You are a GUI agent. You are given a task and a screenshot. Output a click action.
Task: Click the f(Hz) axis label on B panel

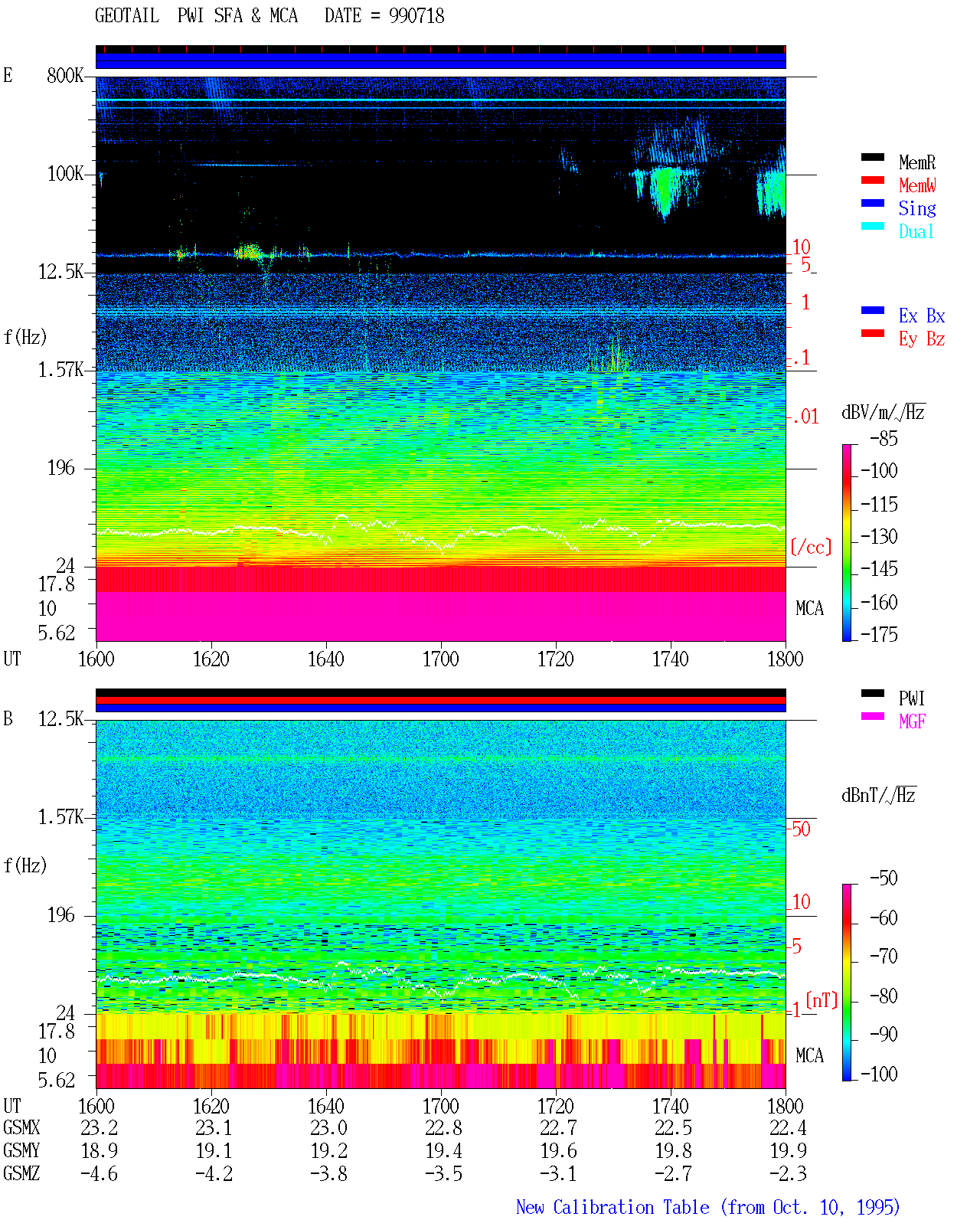coord(25,865)
